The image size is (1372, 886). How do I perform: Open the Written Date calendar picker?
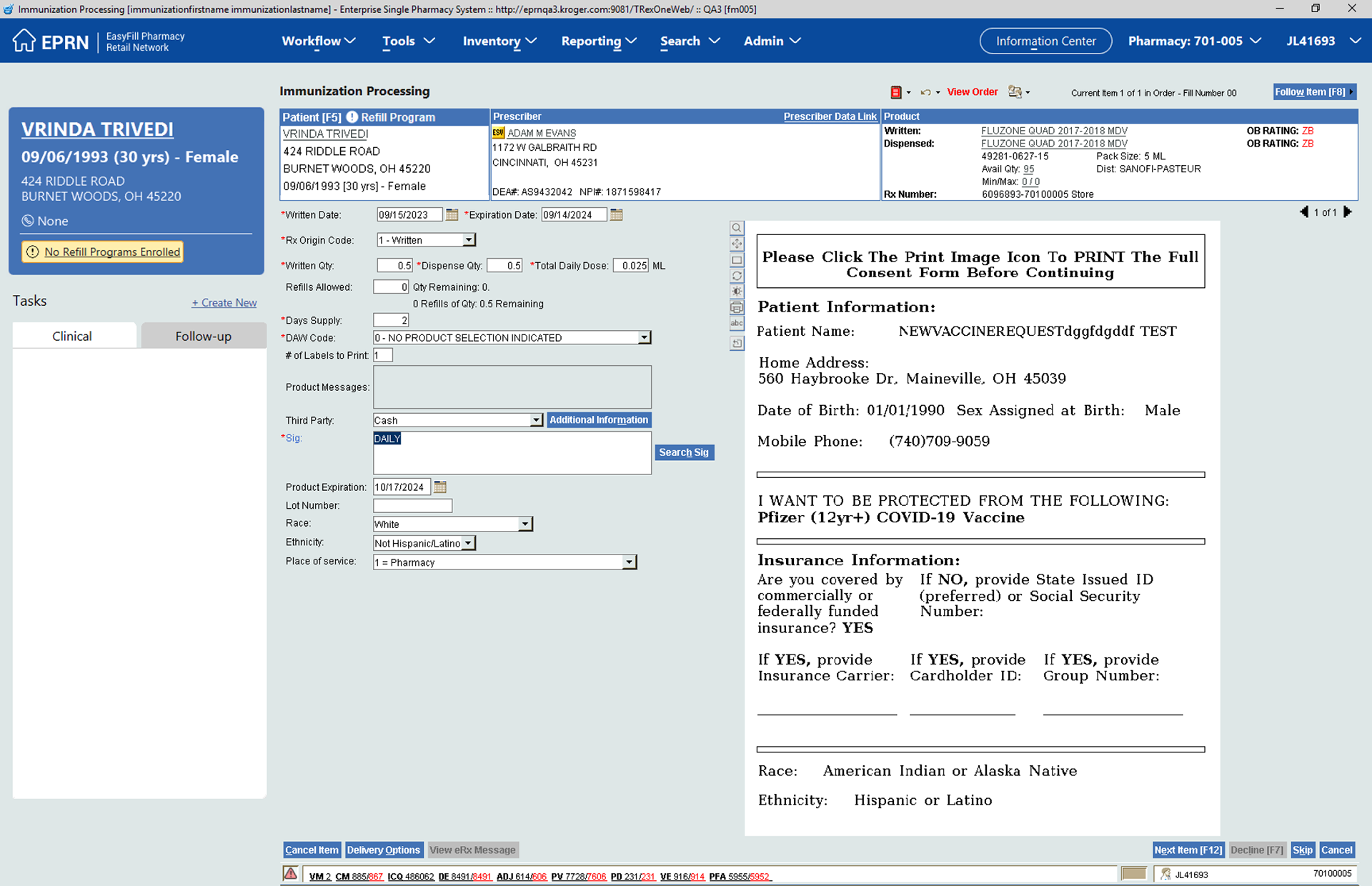pos(452,214)
